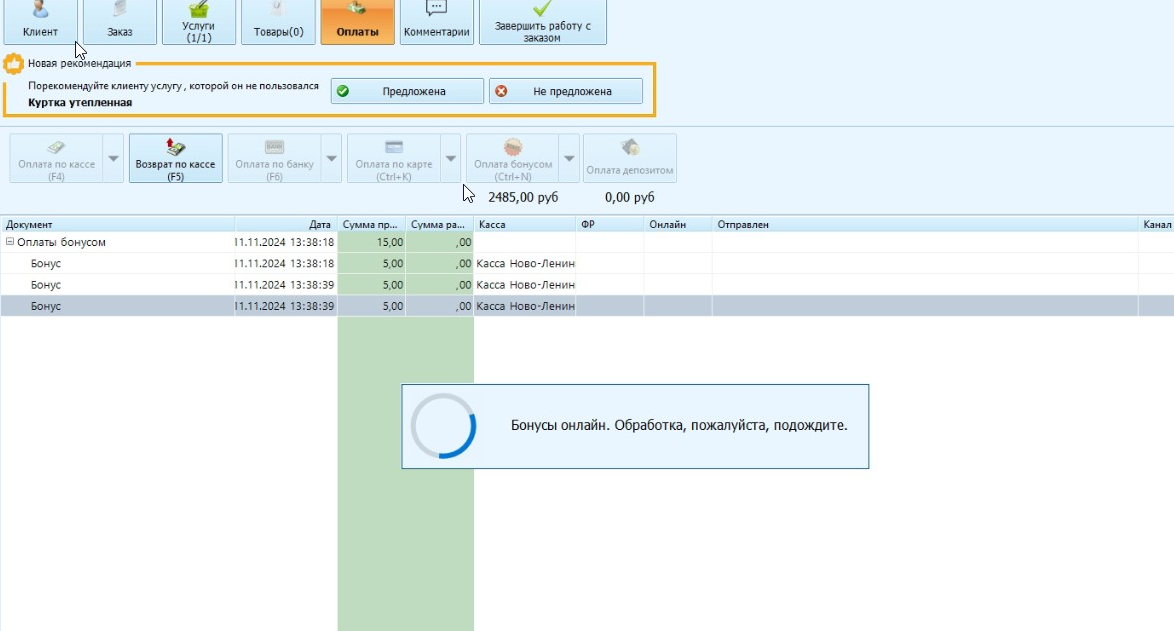Open dropdown arrow next to Оплата по карте
The image size is (1174, 631).
[451, 158]
